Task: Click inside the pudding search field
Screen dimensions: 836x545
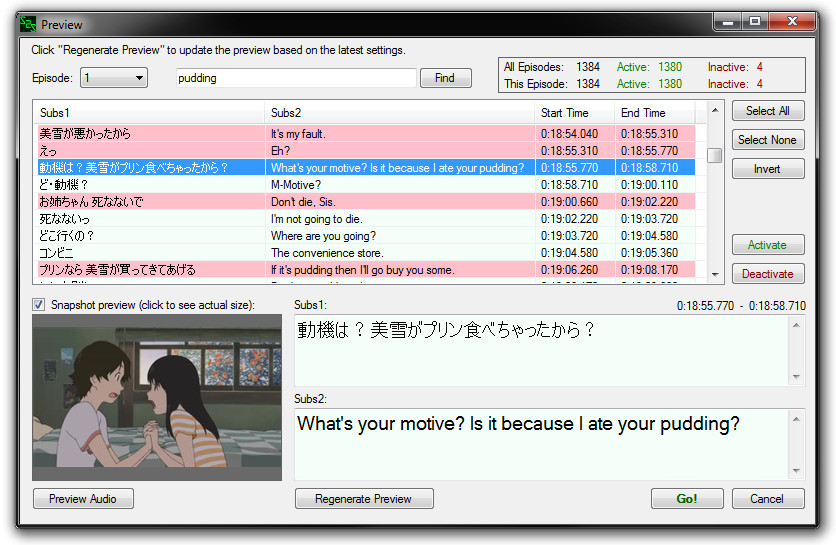Action: coord(296,78)
